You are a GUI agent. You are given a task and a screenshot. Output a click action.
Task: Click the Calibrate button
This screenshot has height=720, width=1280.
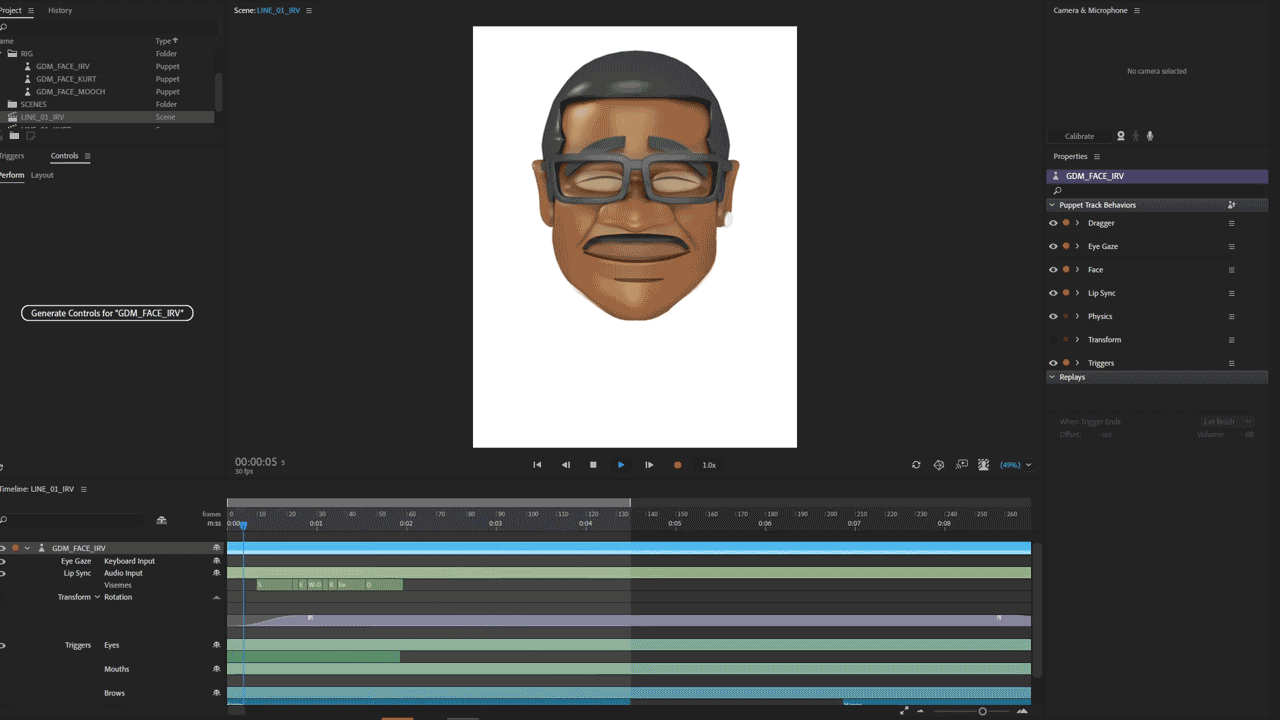click(1079, 136)
